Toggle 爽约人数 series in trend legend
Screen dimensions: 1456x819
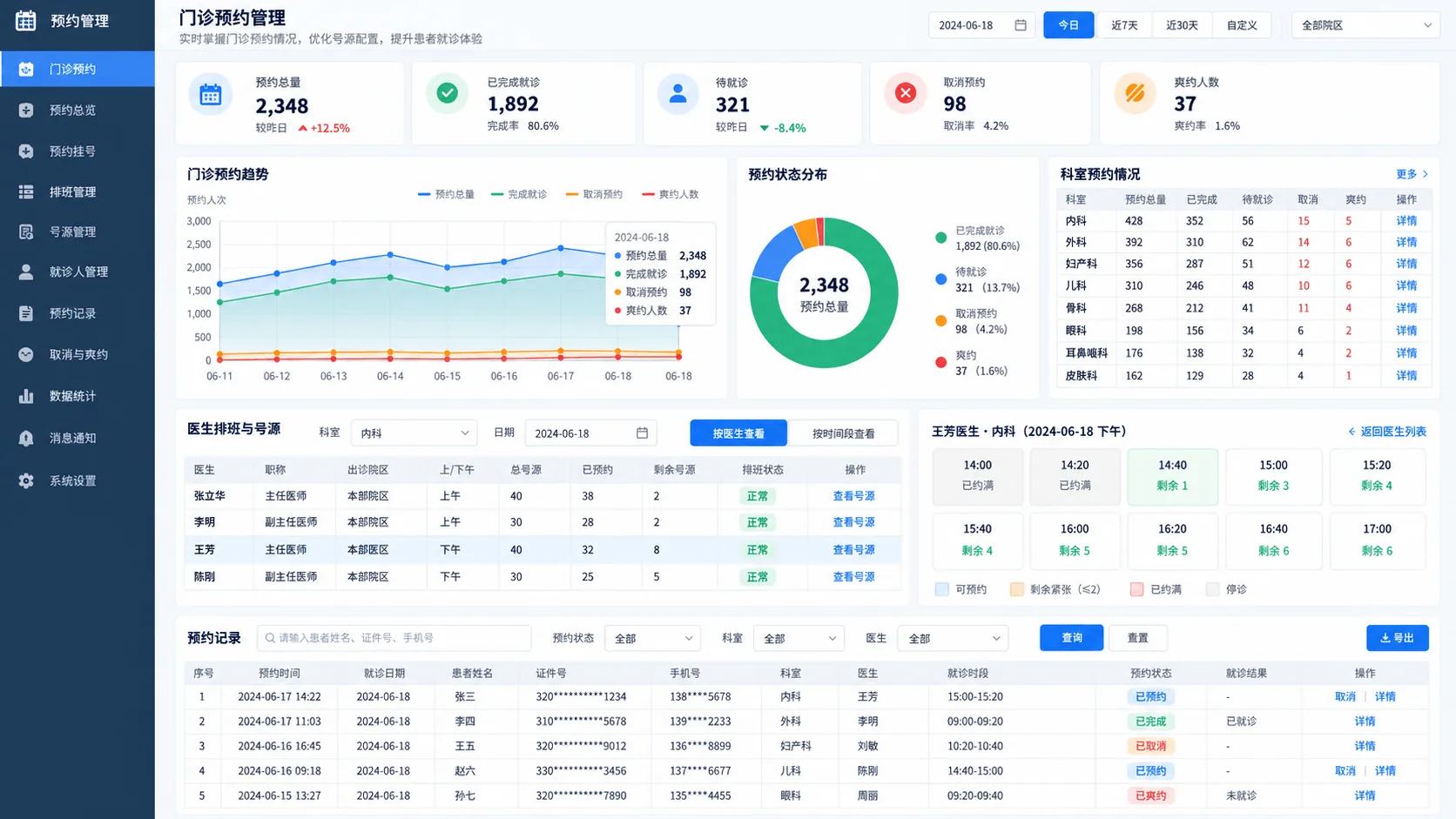pyautogui.click(x=670, y=194)
